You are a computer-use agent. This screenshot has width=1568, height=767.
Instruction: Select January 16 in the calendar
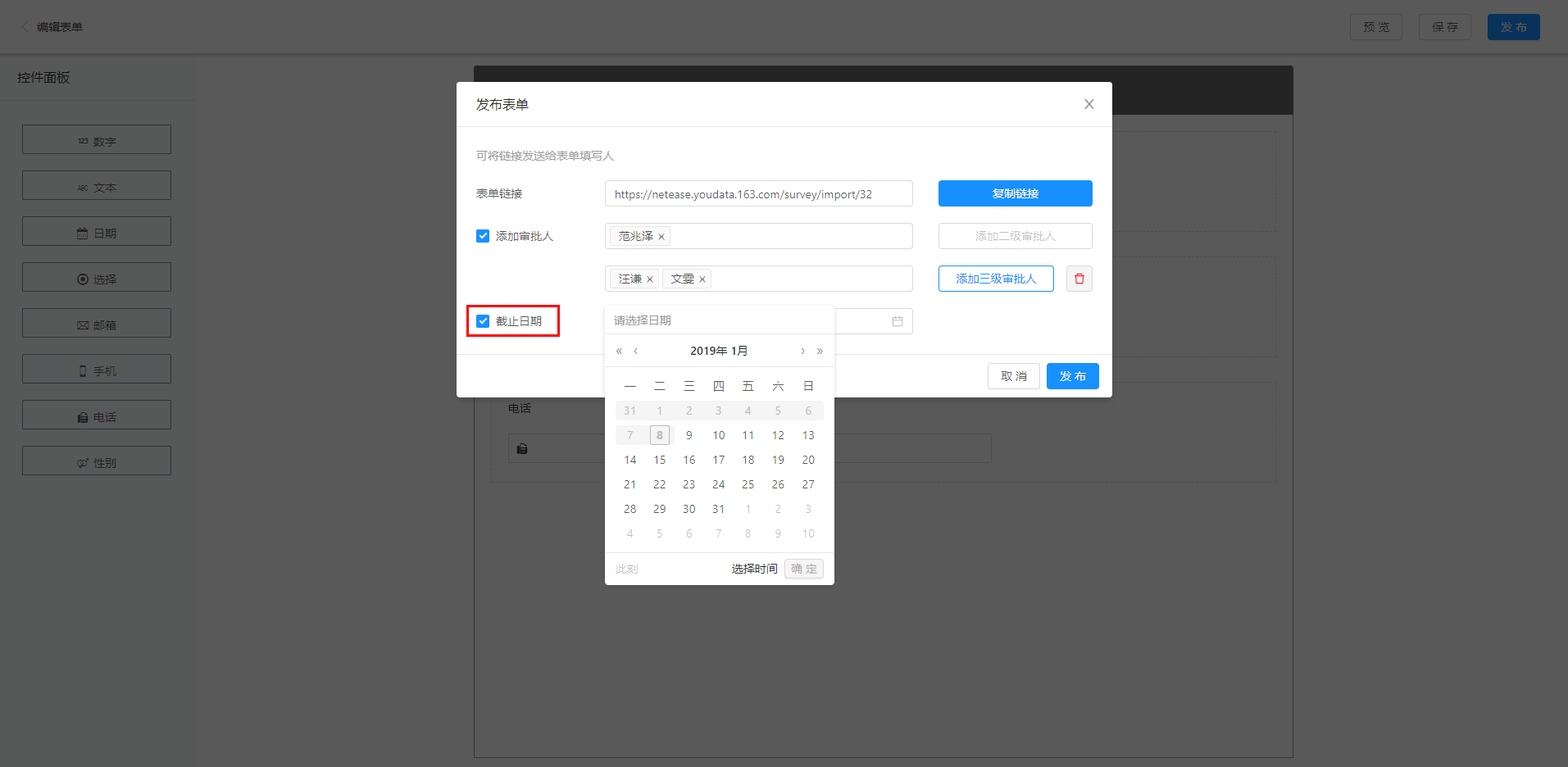point(689,460)
